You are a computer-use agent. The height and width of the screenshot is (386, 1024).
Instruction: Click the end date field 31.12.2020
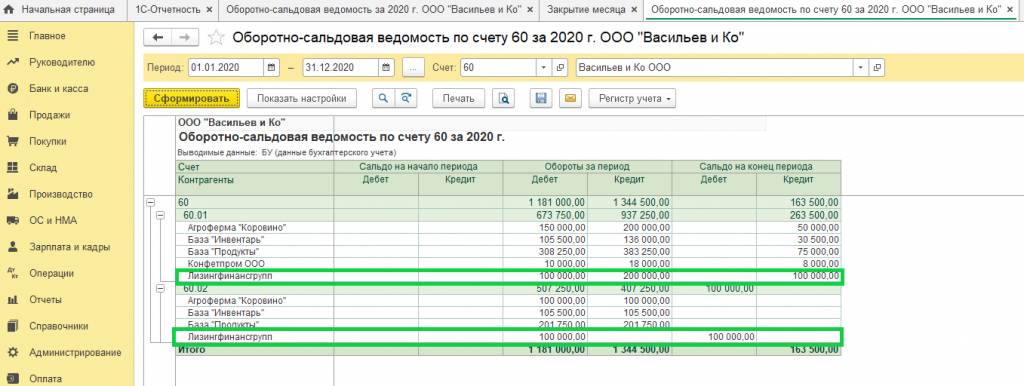click(x=340, y=67)
